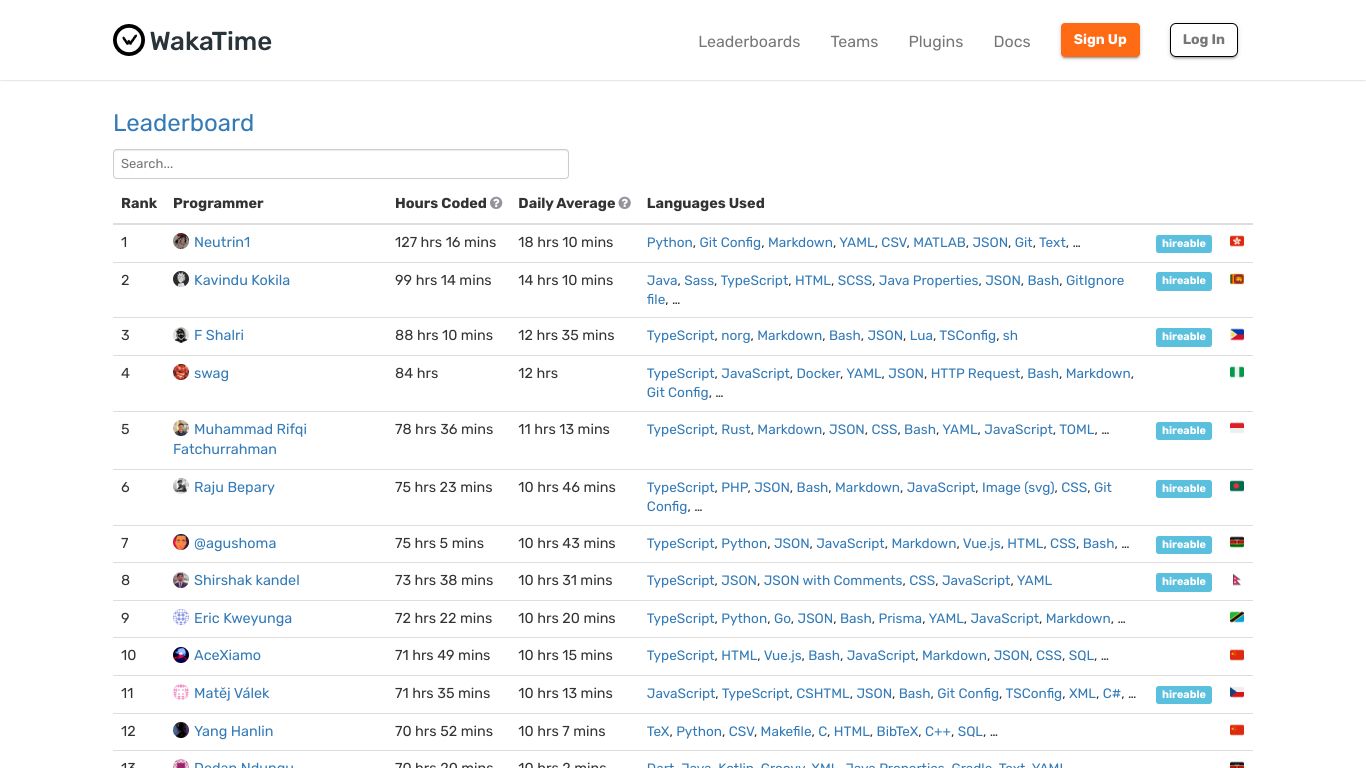Image resolution: width=1366 pixels, height=768 pixels.
Task: Click the 12 hrs 35 mins daily average
Action: coord(566,335)
